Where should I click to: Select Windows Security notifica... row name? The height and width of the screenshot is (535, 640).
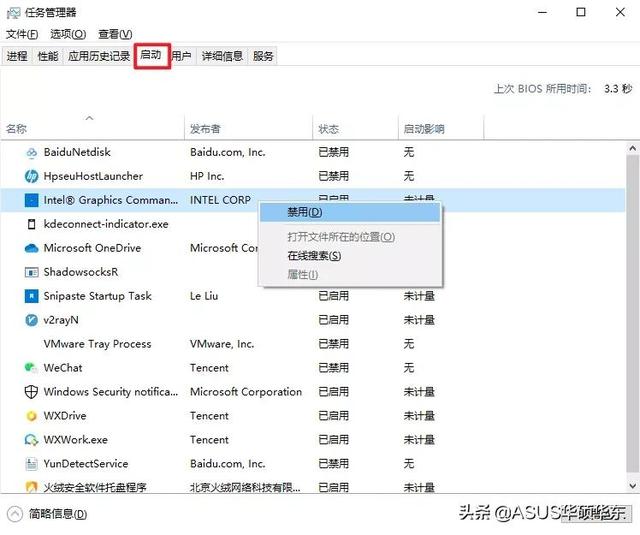pyautogui.click(x=111, y=392)
